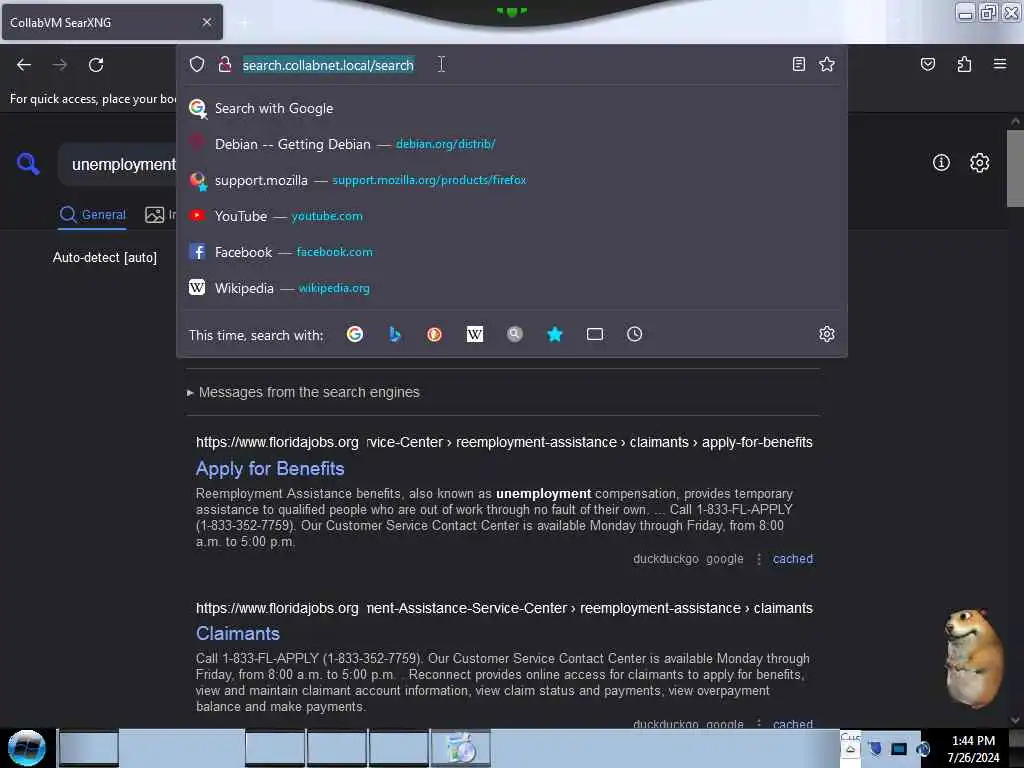This screenshot has width=1024, height=768.
Task: Click the Recycle Bin taskbar icon
Action: 461,748
